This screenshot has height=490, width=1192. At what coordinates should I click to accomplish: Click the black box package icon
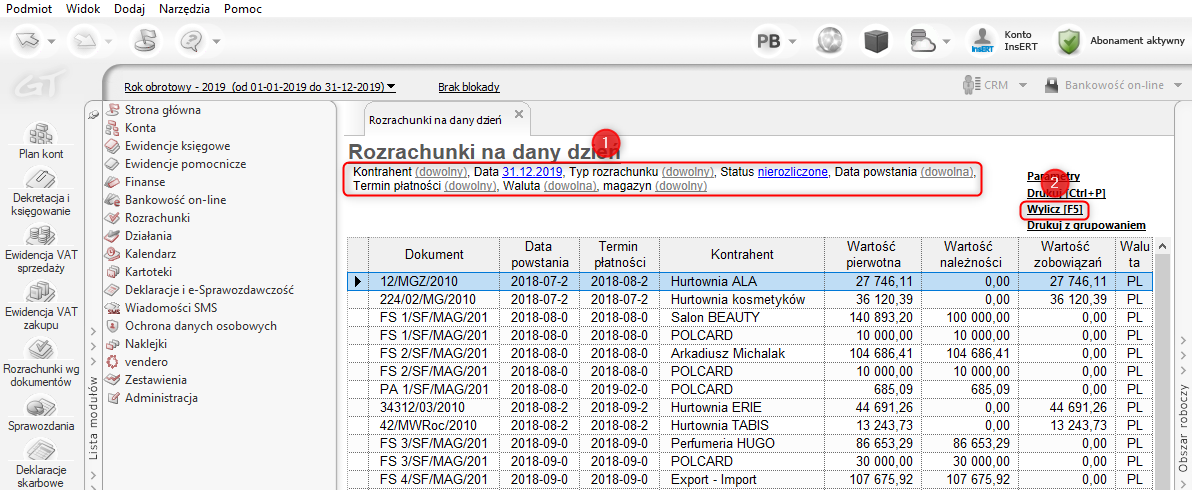click(878, 41)
